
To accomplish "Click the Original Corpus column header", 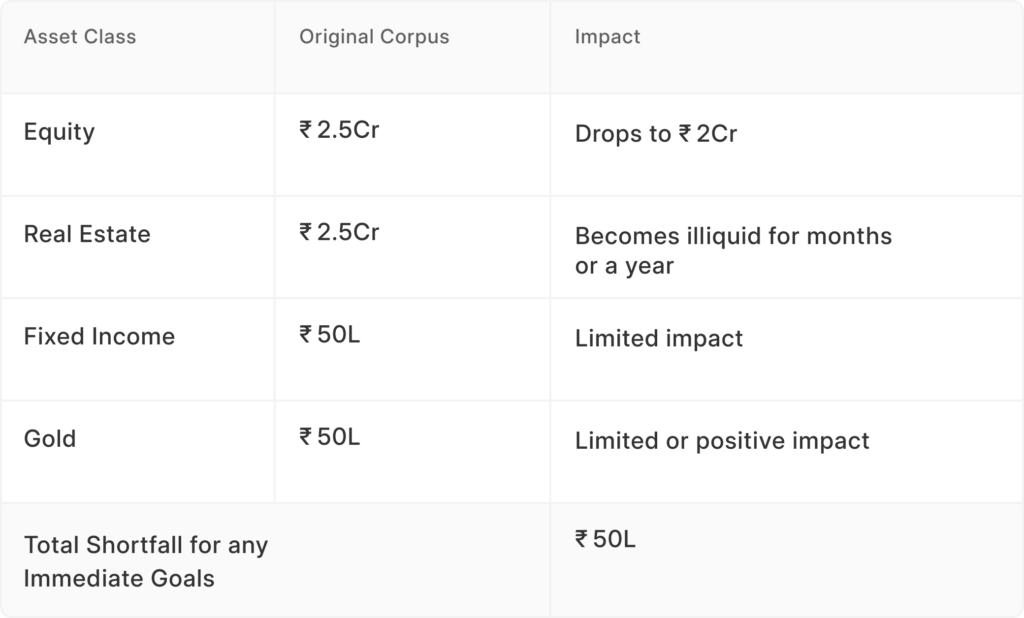I will 374,37.
